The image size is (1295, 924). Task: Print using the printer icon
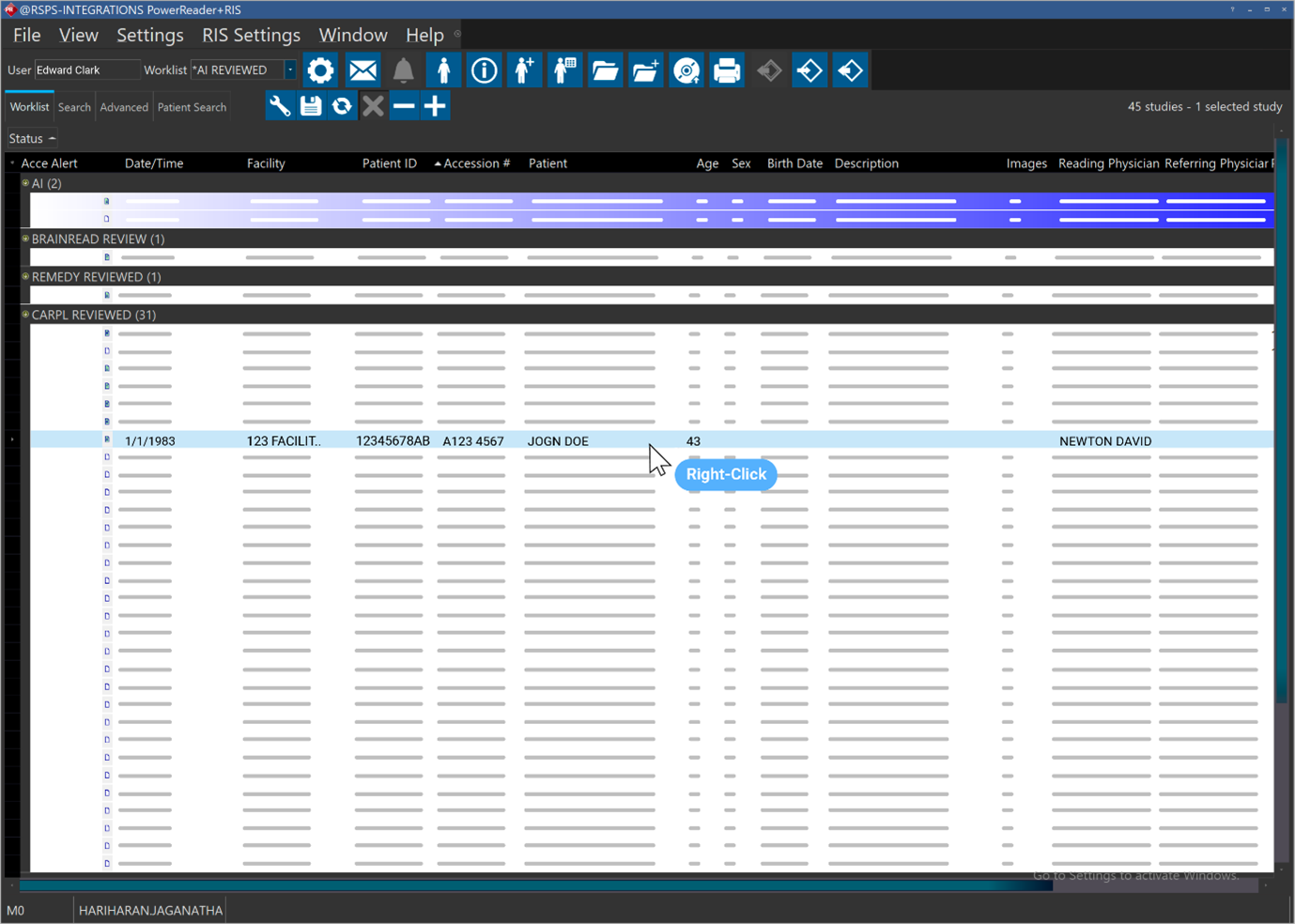coord(727,69)
